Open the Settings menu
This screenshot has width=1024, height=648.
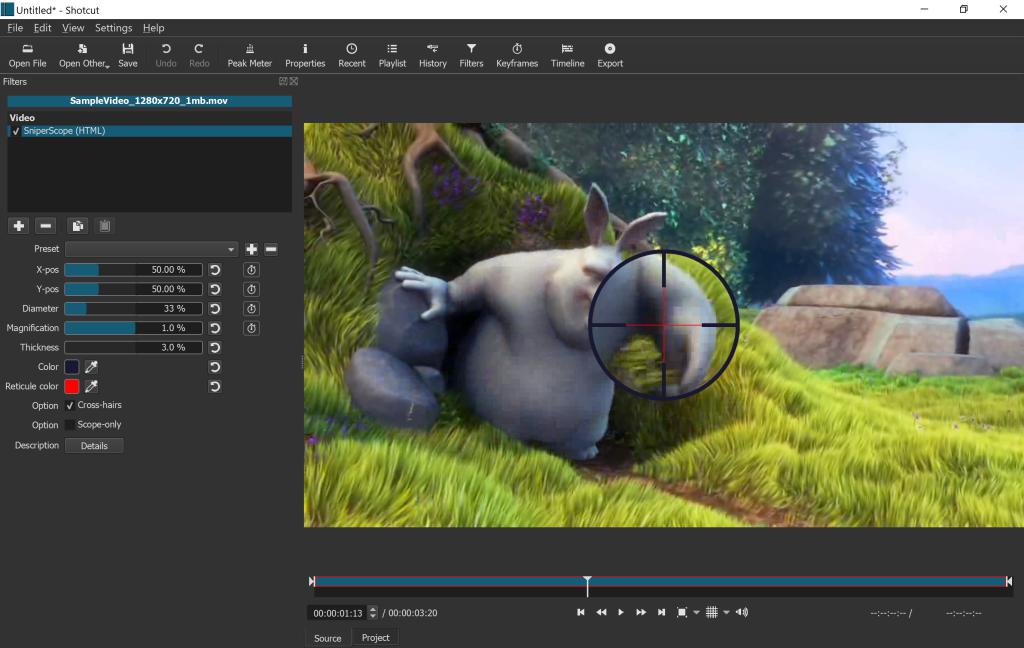(113, 28)
